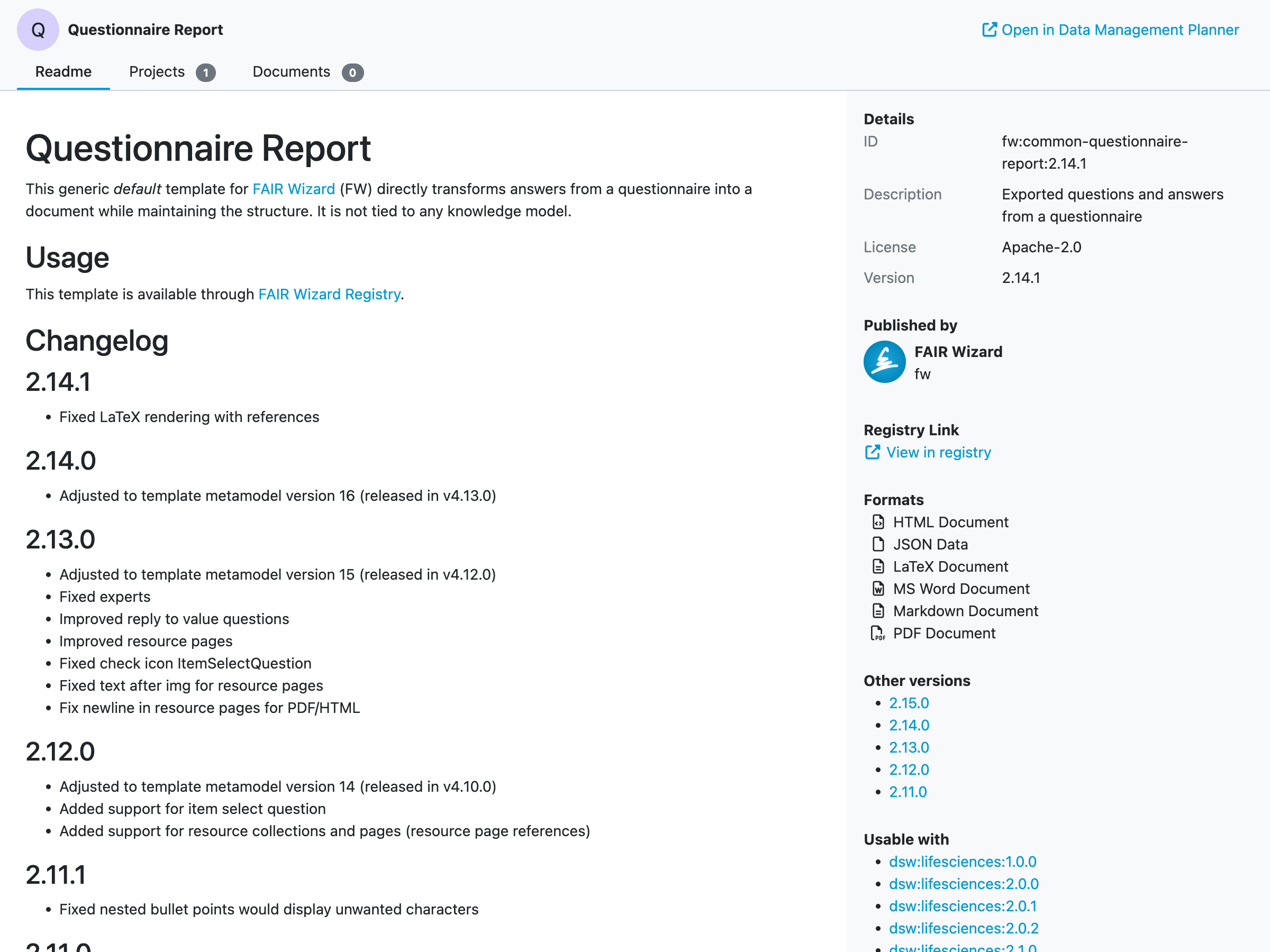This screenshot has width=1270, height=952.
Task: Click 'Fixed check icon ItemSelectQuestion' entry
Action: 185,664
